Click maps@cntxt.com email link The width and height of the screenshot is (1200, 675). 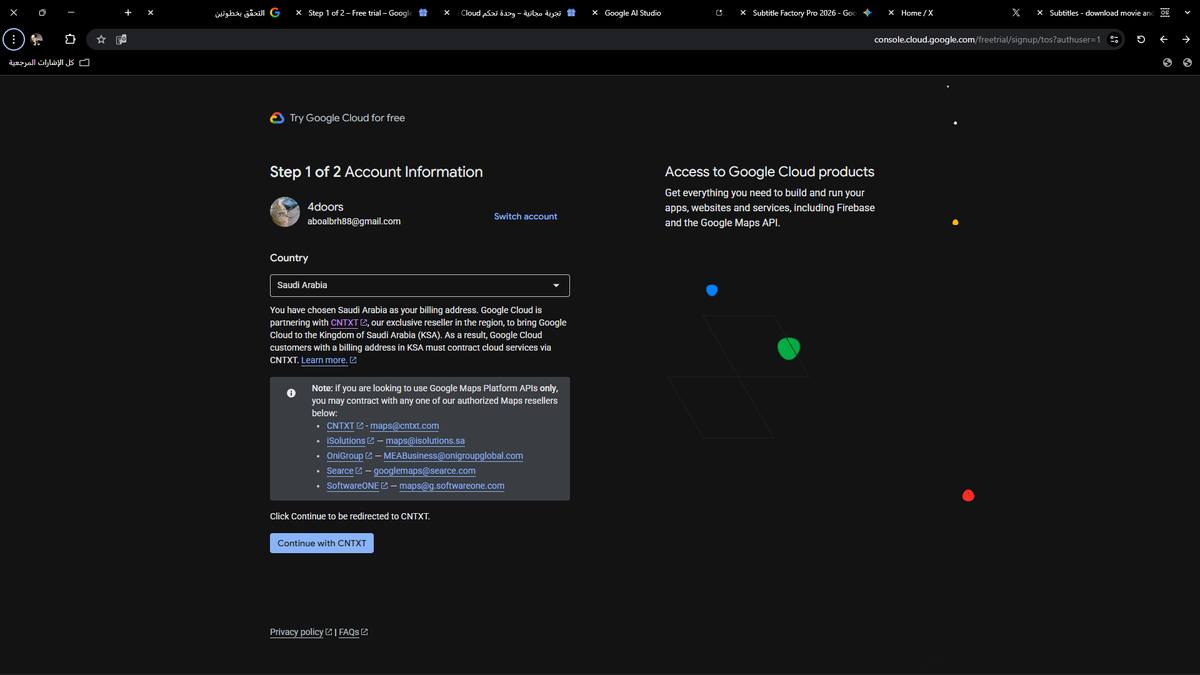coord(404,426)
